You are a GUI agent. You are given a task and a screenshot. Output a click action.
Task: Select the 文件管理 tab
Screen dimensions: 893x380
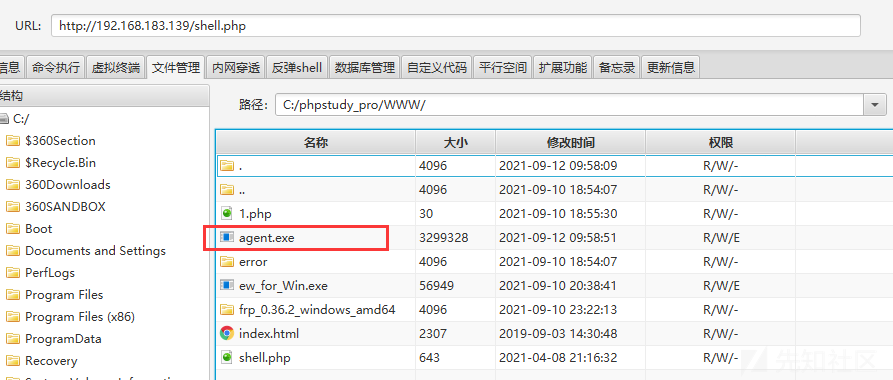coord(175,67)
